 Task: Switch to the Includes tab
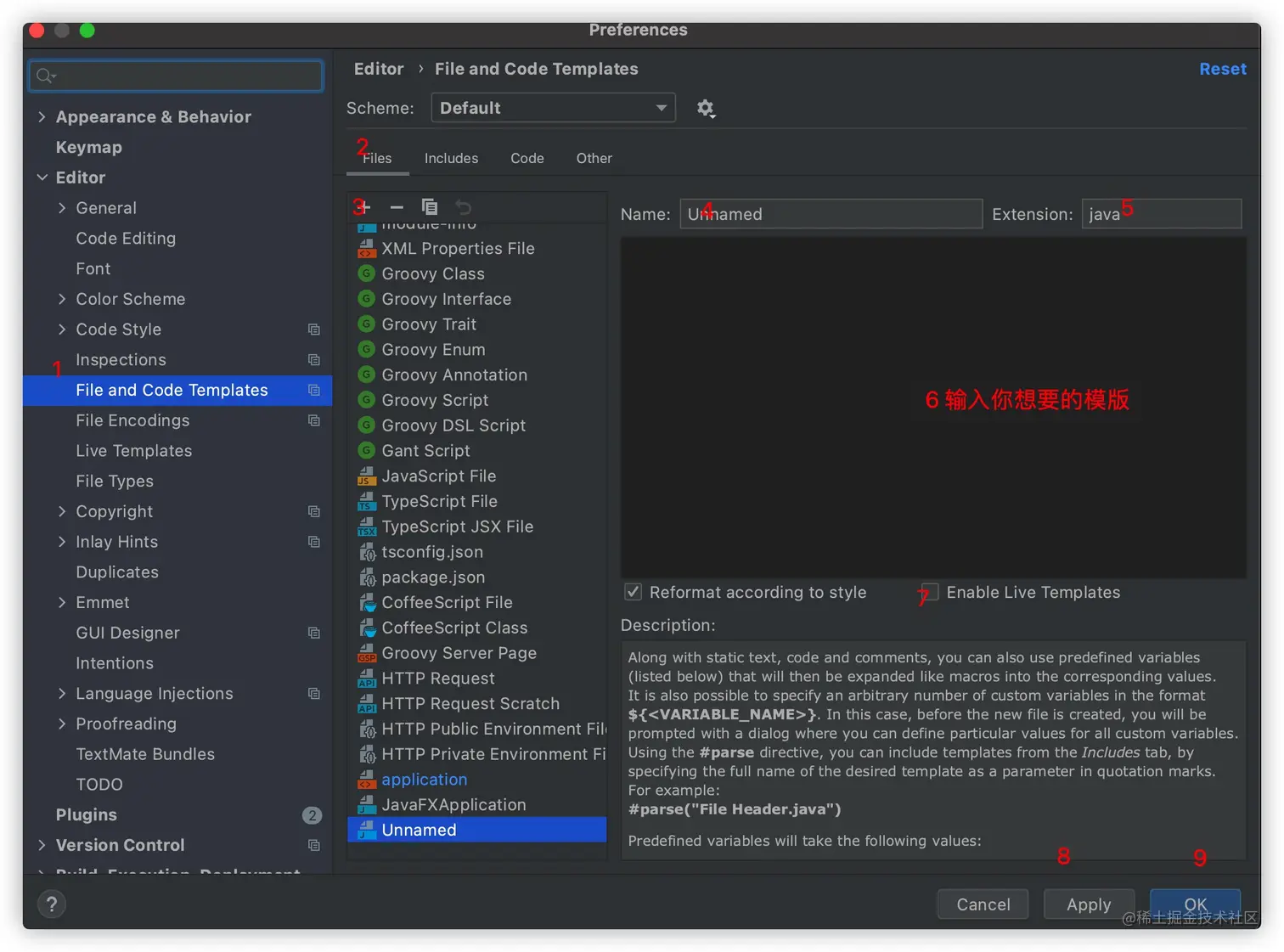[451, 159]
